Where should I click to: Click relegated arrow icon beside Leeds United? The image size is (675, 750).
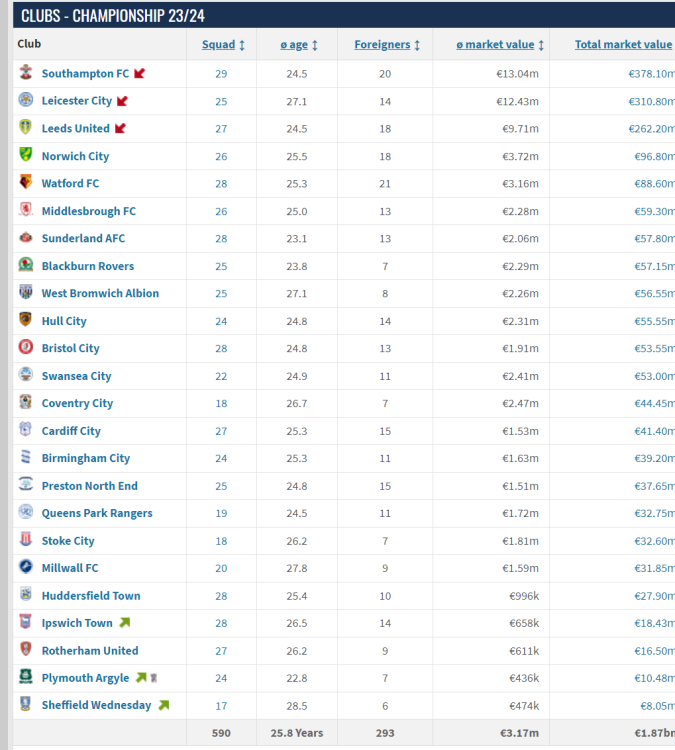pos(120,128)
